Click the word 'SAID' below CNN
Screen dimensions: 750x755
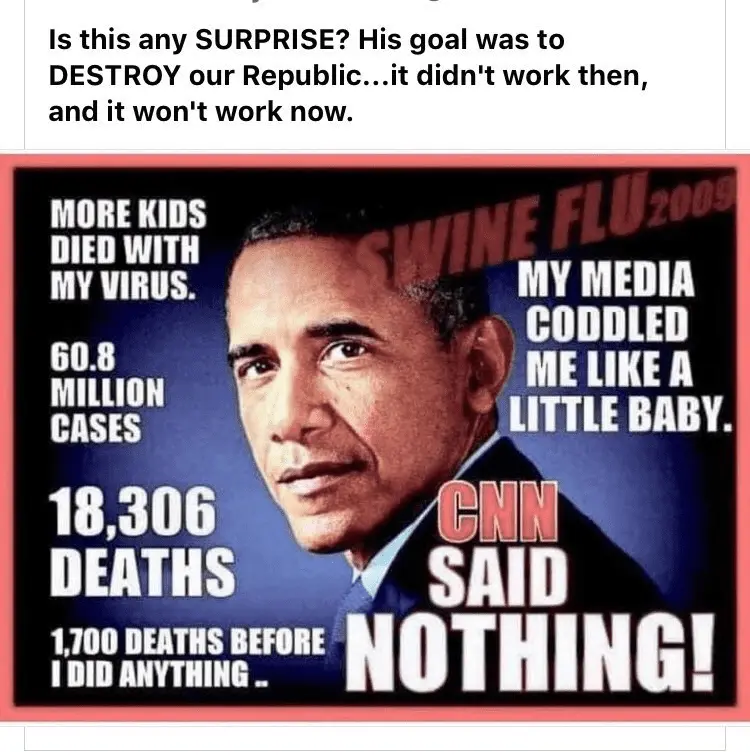(x=498, y=578)
